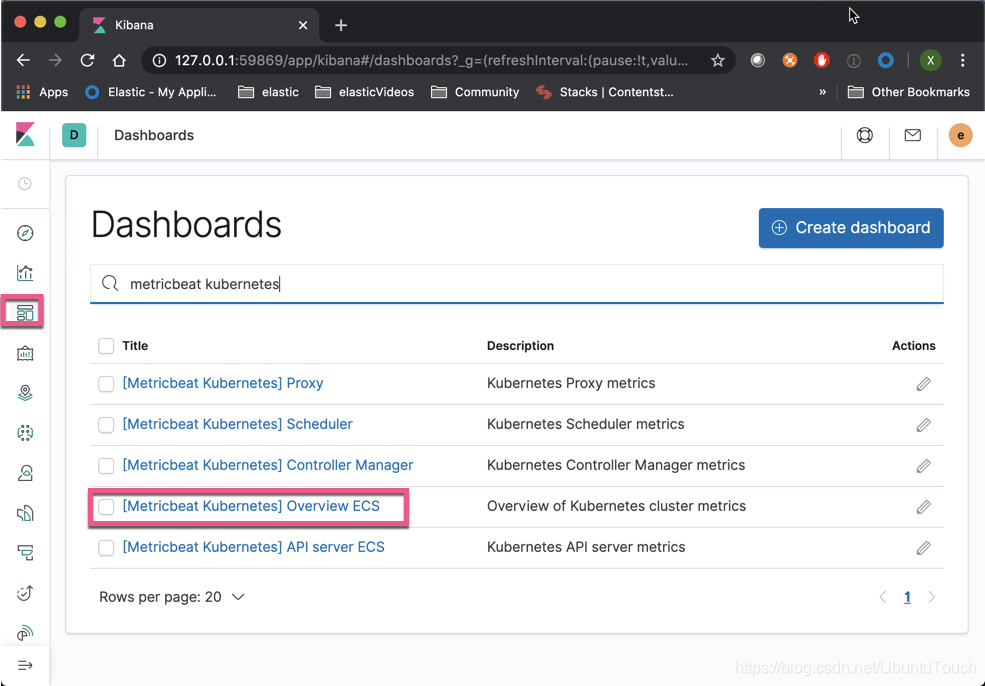Open Stacks | Contentst... bookmark
Image resolution: width=985 pixels, height=686 pixels.
tap(604, 92)
